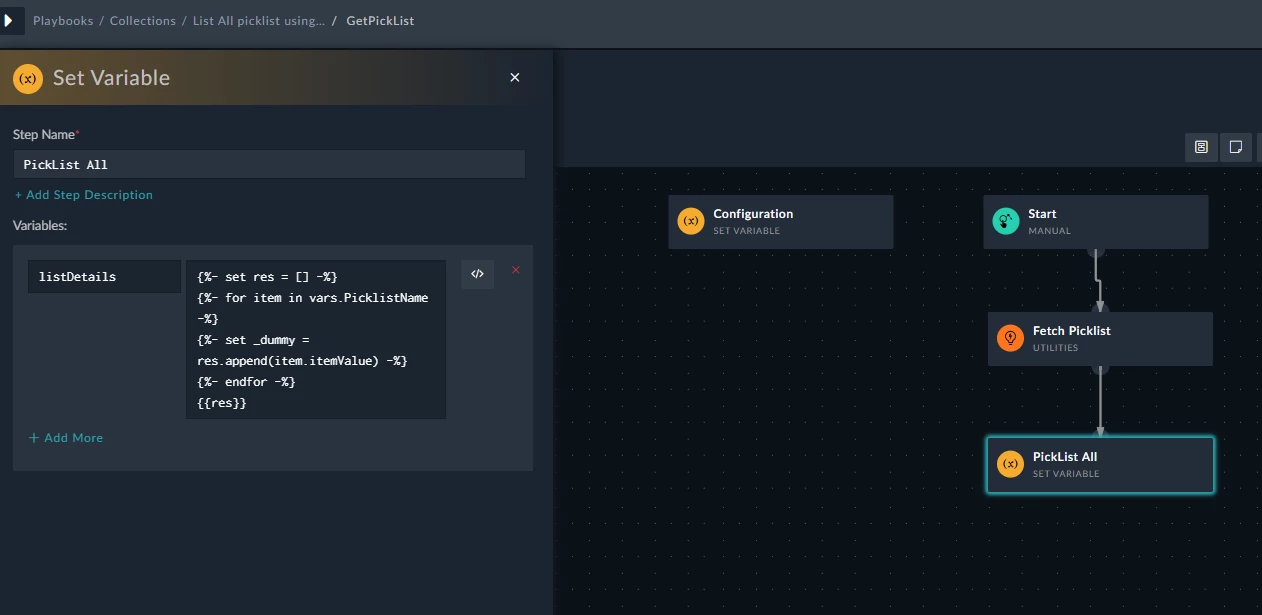Click the Jinja value editor for listDetails
1262x615 pixels.
[x=316, y=340]
